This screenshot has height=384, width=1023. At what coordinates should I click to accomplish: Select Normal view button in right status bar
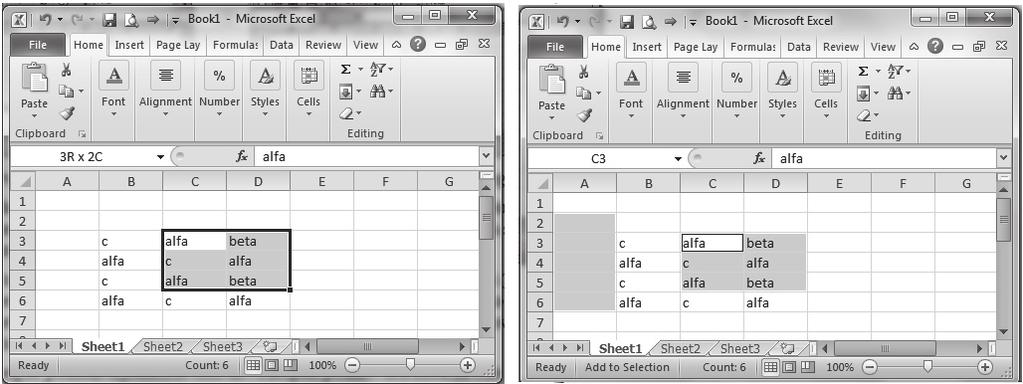[x=770, y=367]
